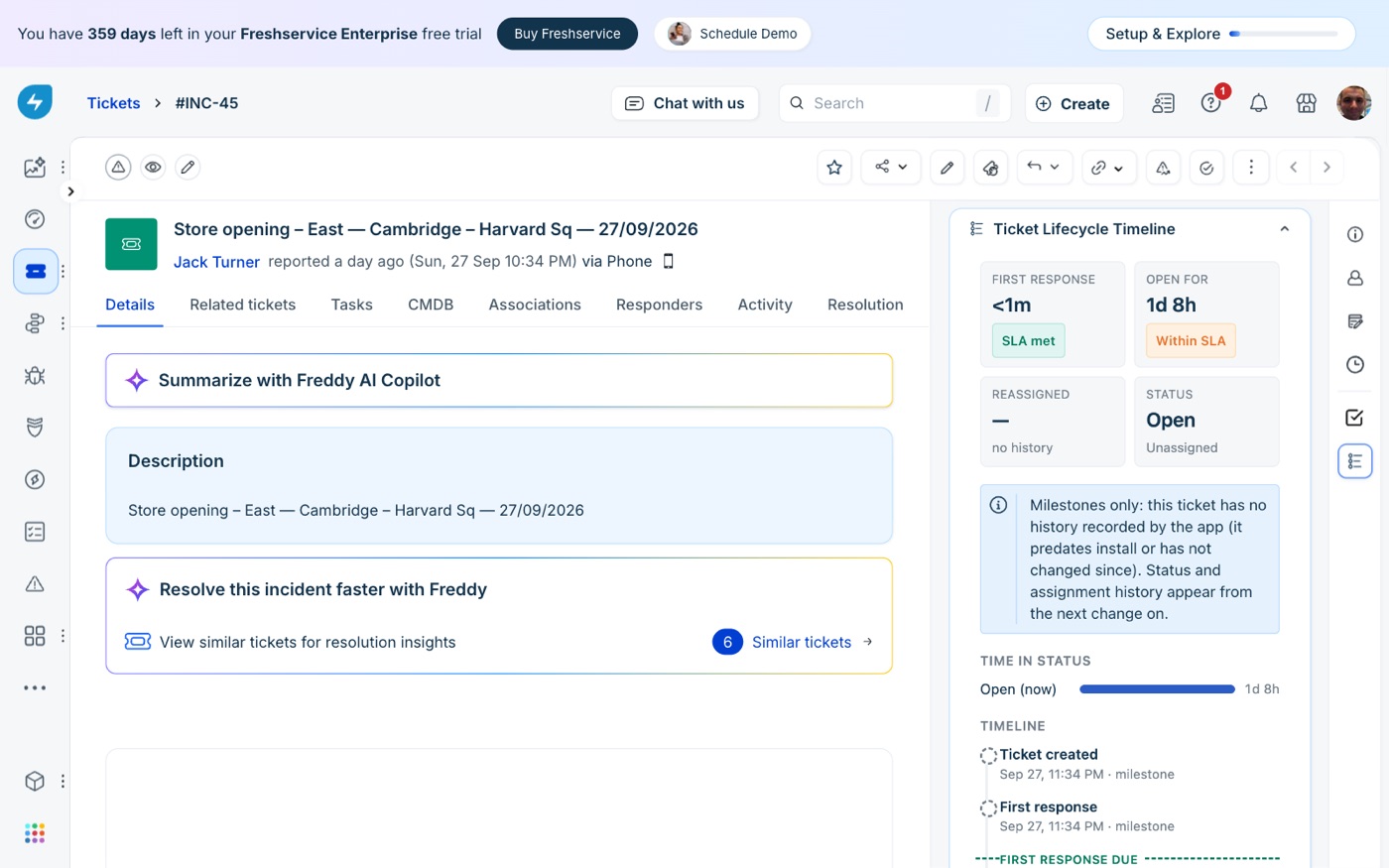Click Summarize with Freddy AI Copilot
Screen dimensions: 1389x868
coord(499,380)
